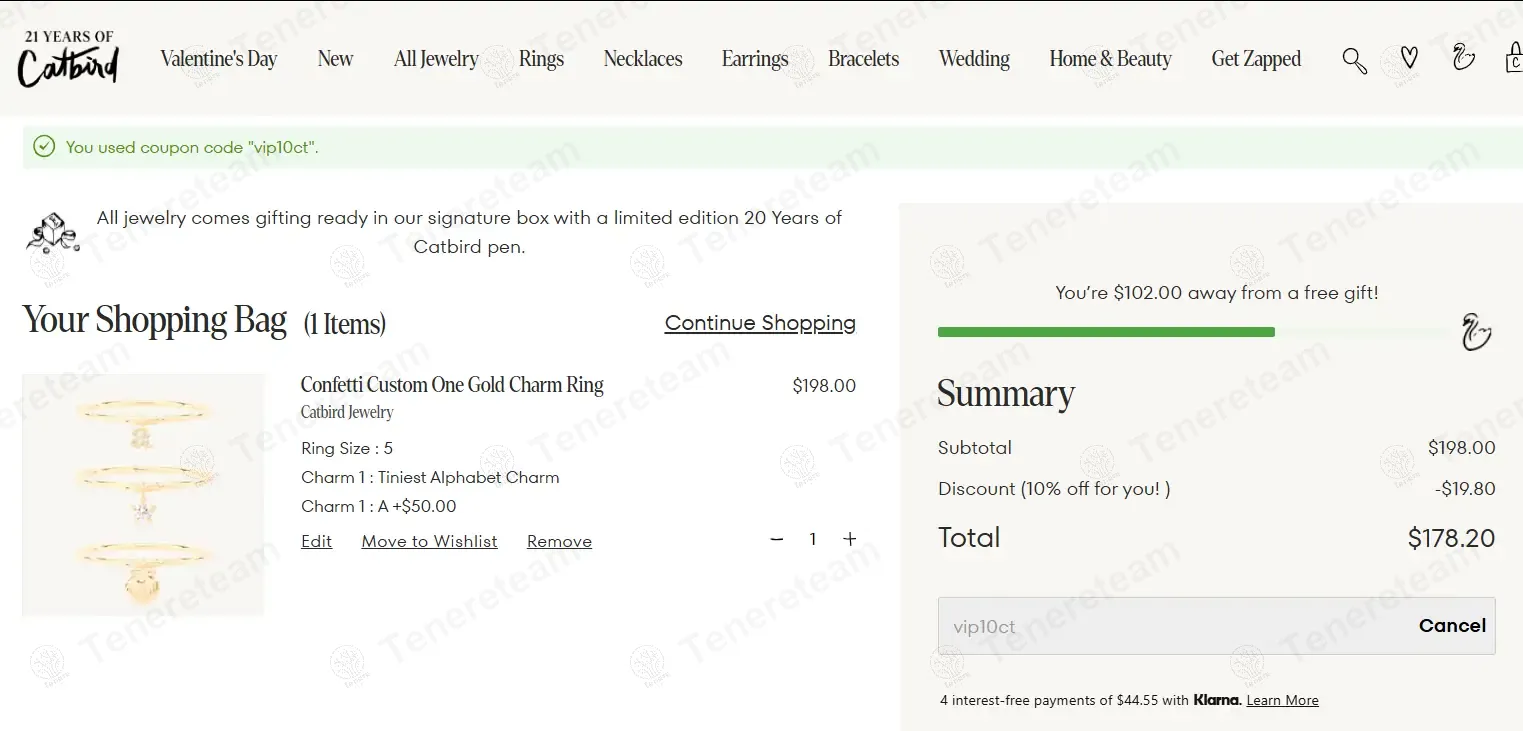Open the Rings menu
The width and height of the screenshot is (1523, 731).
(x=541, y=59)
